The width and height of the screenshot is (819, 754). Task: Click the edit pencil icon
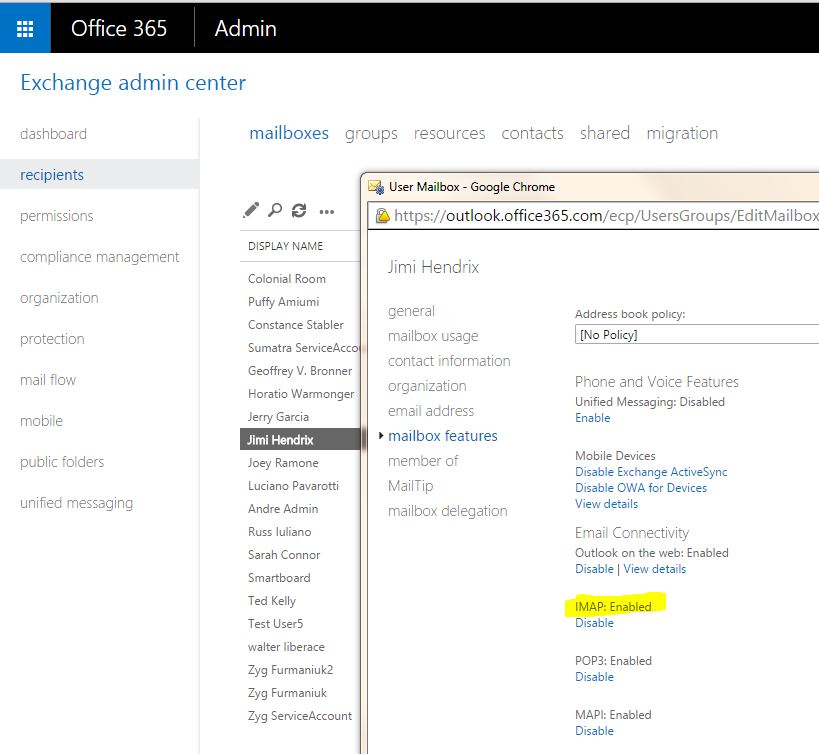pyautogui.click(x=251, y=211)
